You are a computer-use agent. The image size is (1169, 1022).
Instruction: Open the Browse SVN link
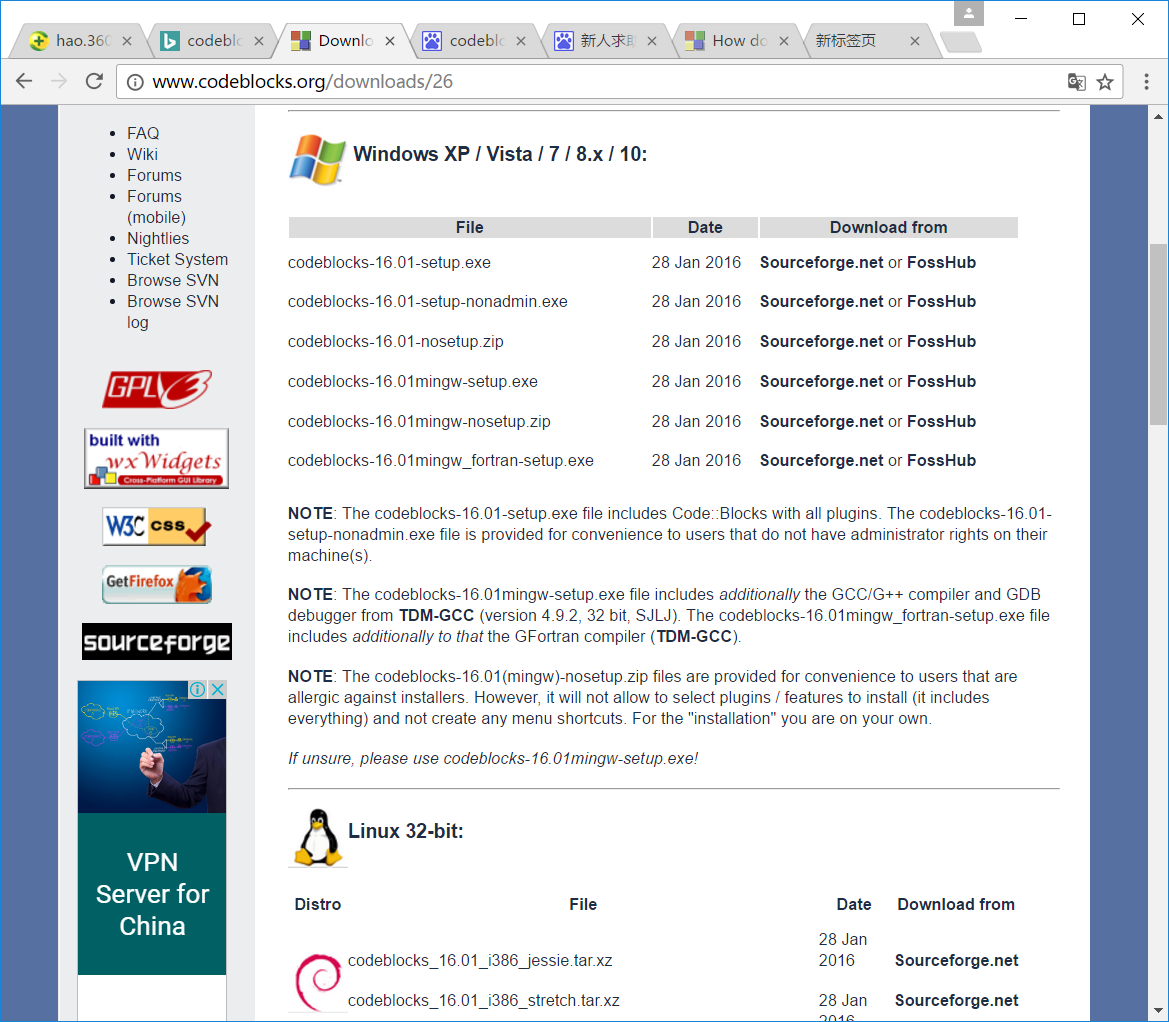(173, 280)
